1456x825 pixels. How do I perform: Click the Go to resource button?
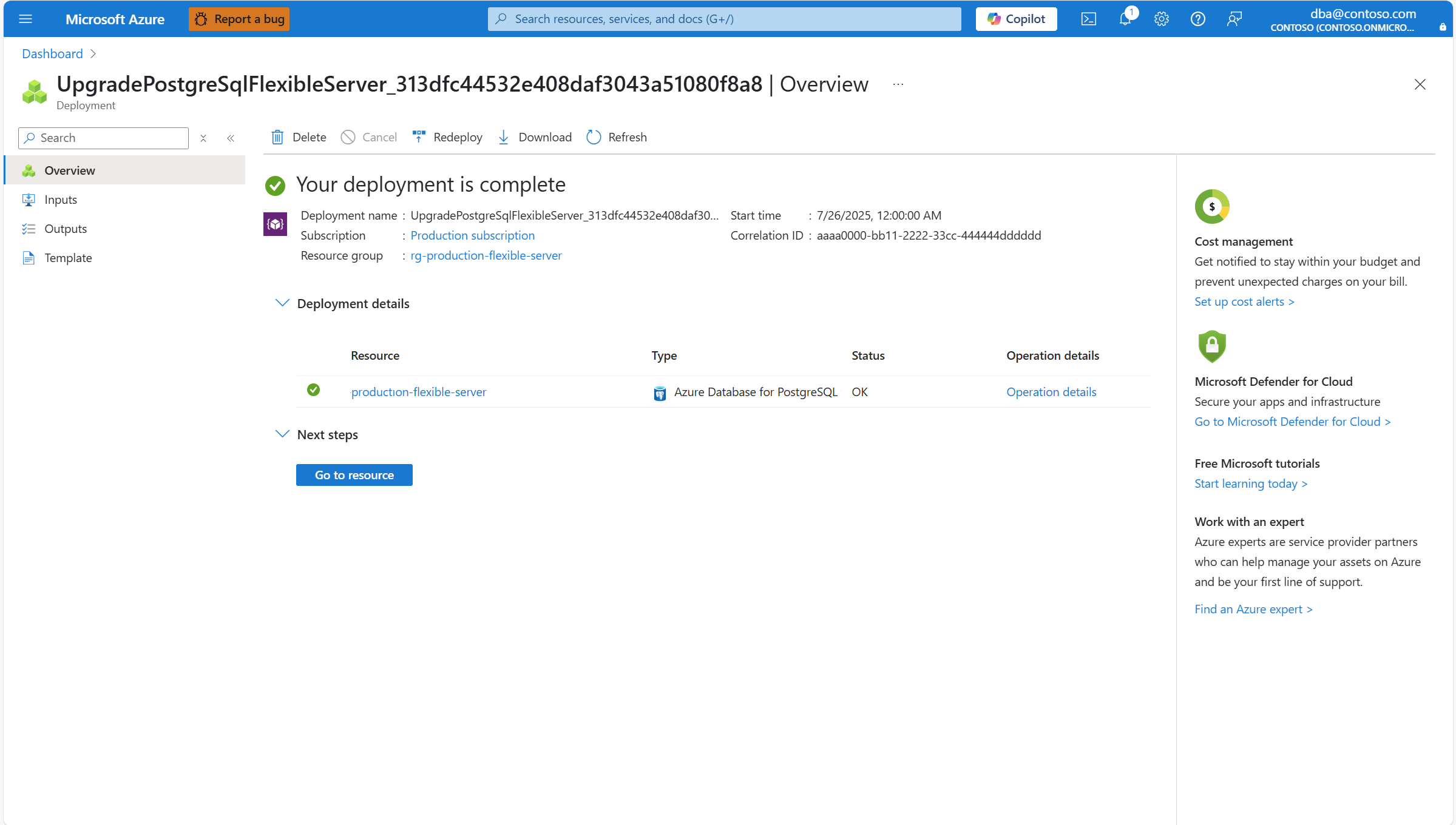354,475
